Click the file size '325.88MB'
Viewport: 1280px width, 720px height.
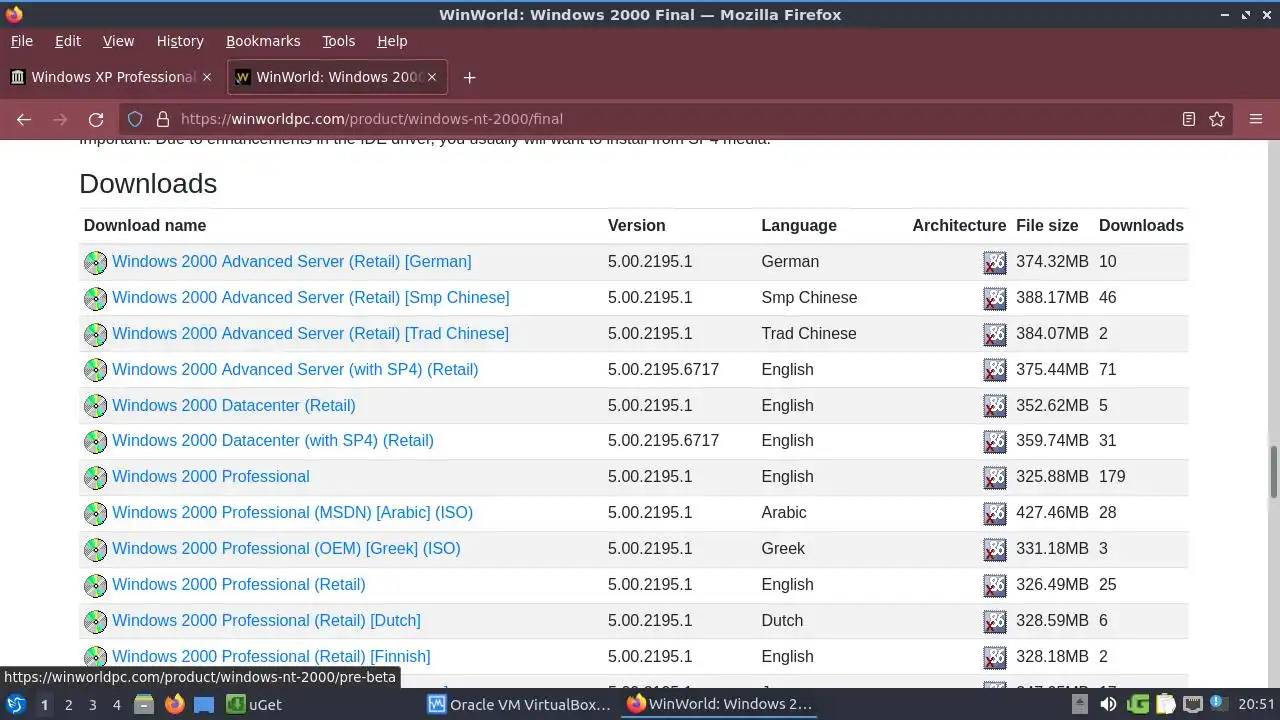(1052, 477)
